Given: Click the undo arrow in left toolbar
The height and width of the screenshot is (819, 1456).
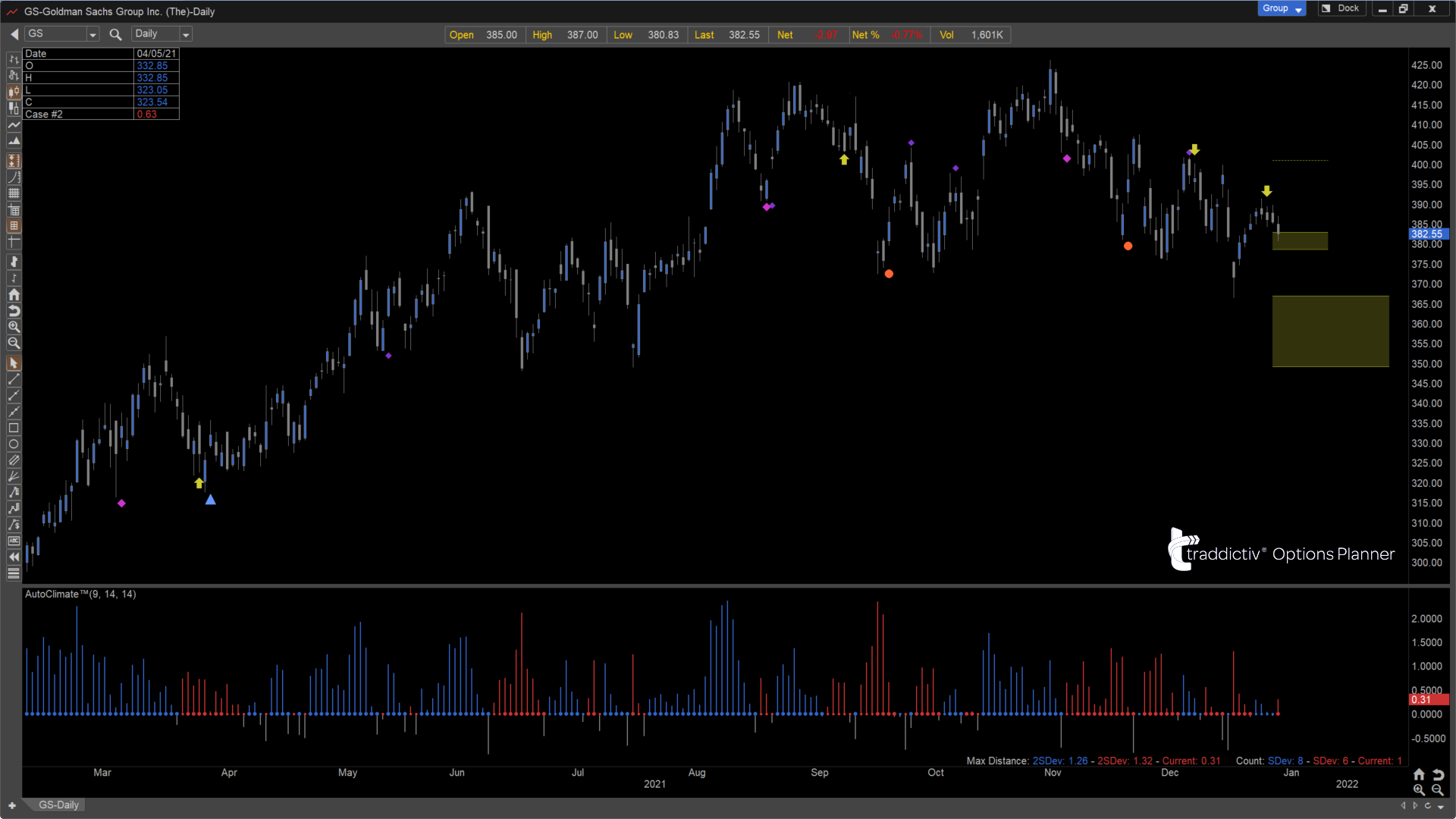Looking at the screenshot, I should coord(14,311).
